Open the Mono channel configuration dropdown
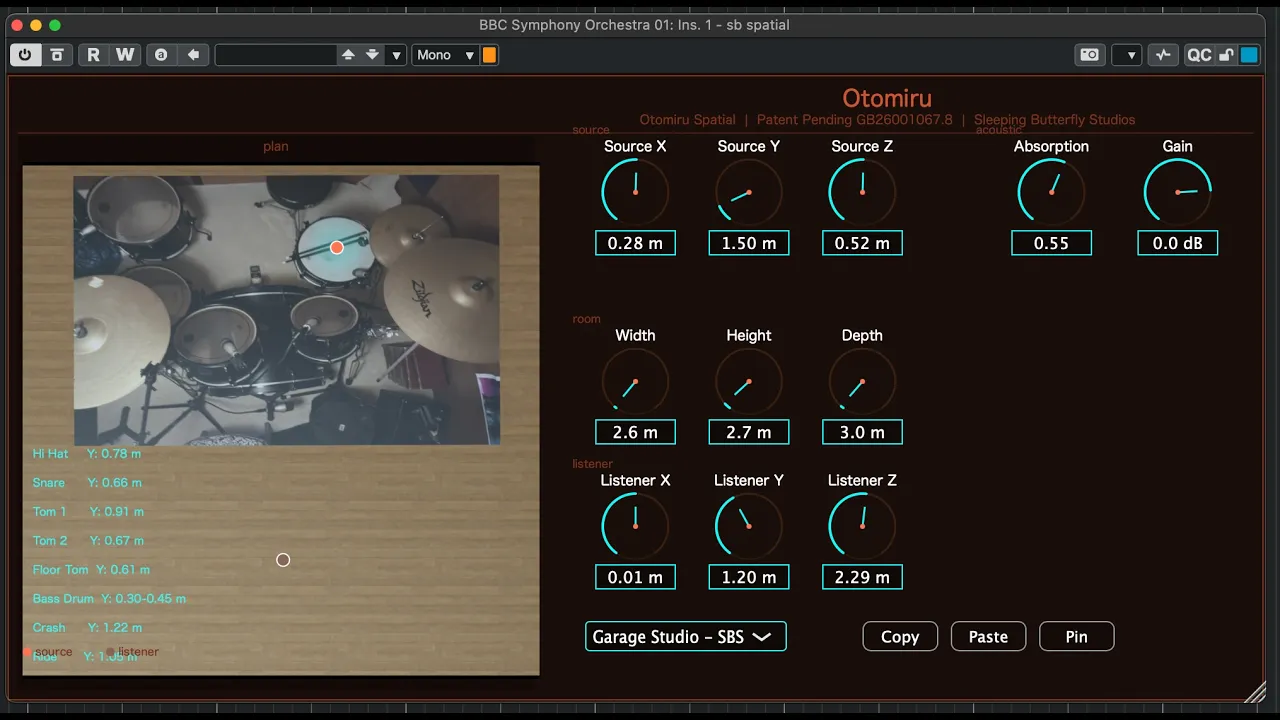 (445, 55)
